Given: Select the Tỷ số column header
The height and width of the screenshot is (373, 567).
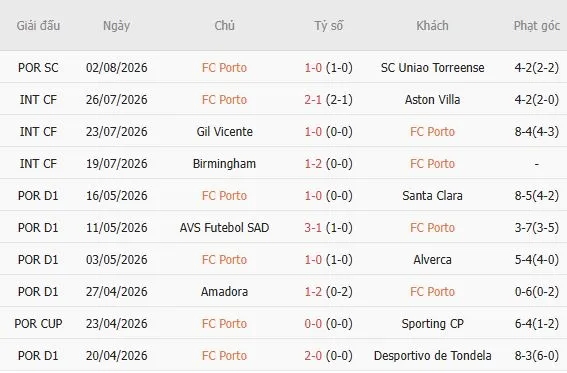Looking at the screenshot, I should 328,26.
